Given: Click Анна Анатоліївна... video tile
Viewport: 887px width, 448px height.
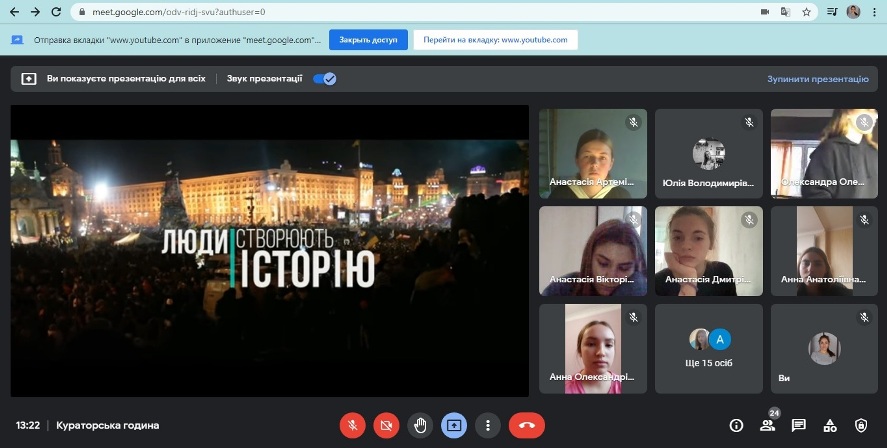Looking at the screenshot, I should 824,251.
